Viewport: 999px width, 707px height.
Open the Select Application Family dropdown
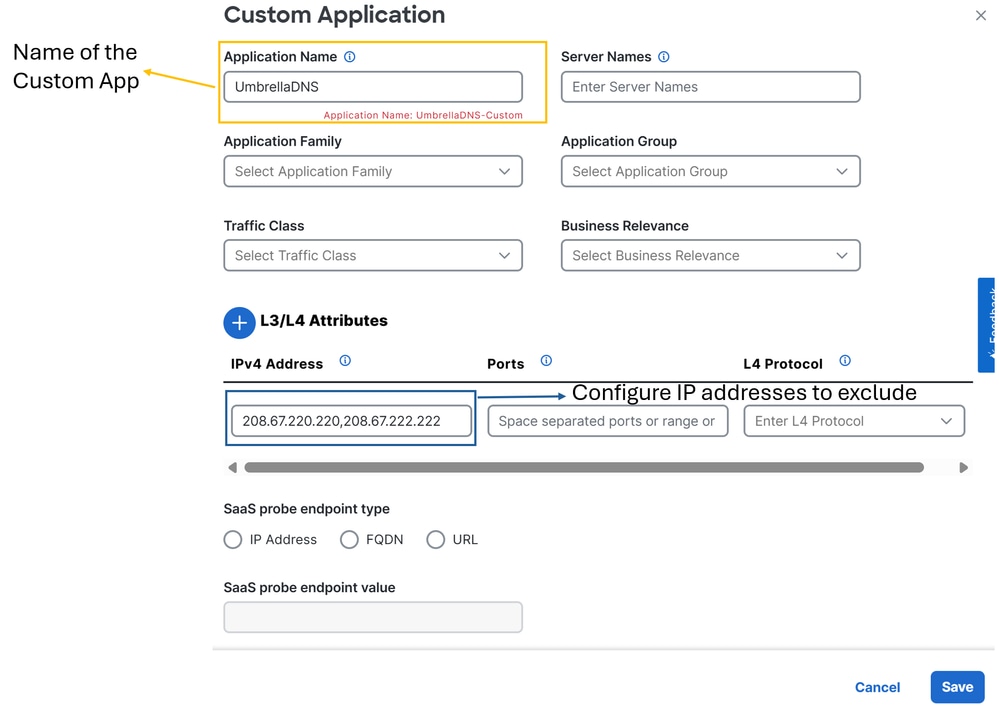372,171
